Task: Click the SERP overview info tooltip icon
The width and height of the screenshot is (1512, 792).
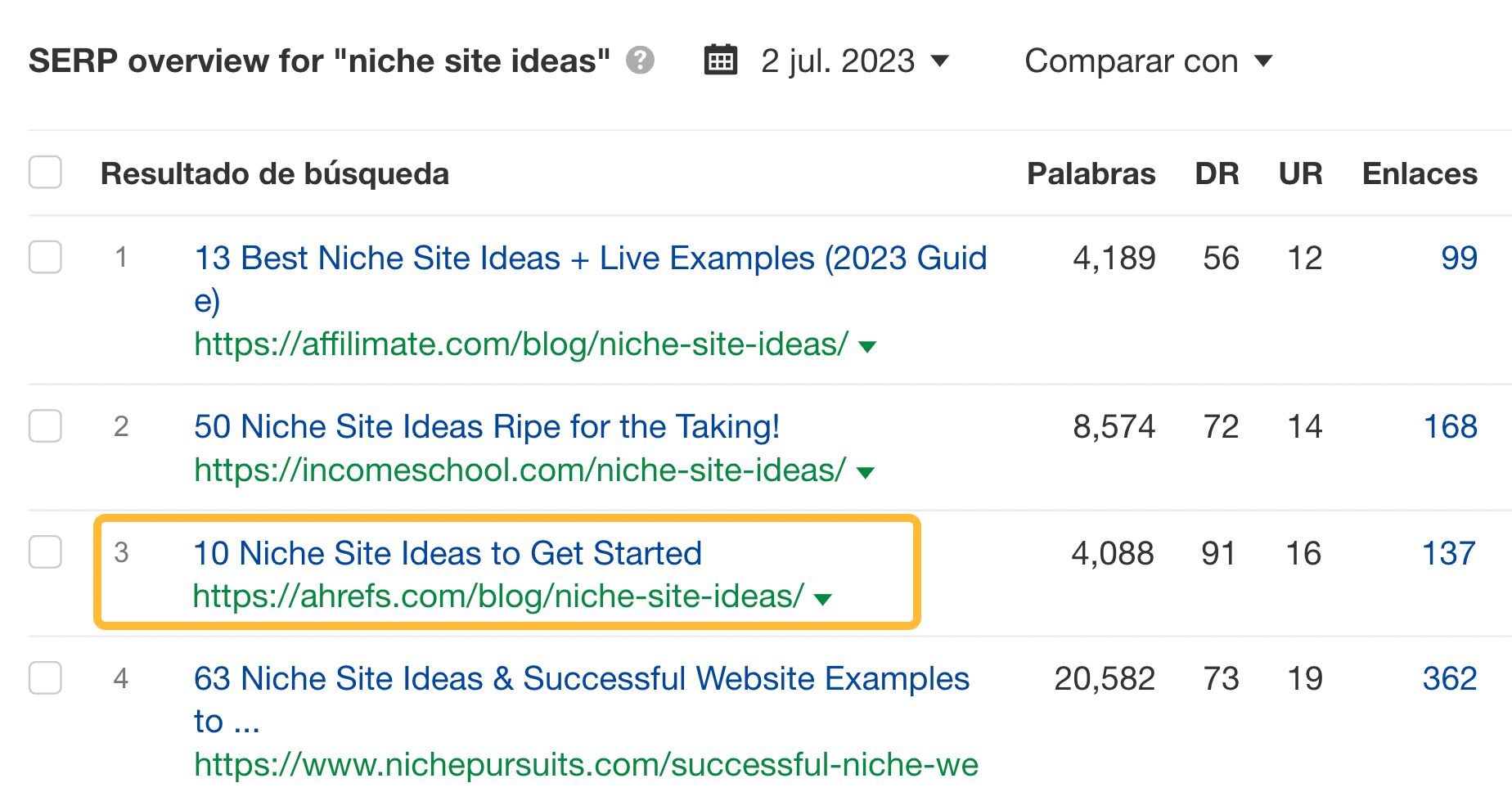Action: coord(641,59)
